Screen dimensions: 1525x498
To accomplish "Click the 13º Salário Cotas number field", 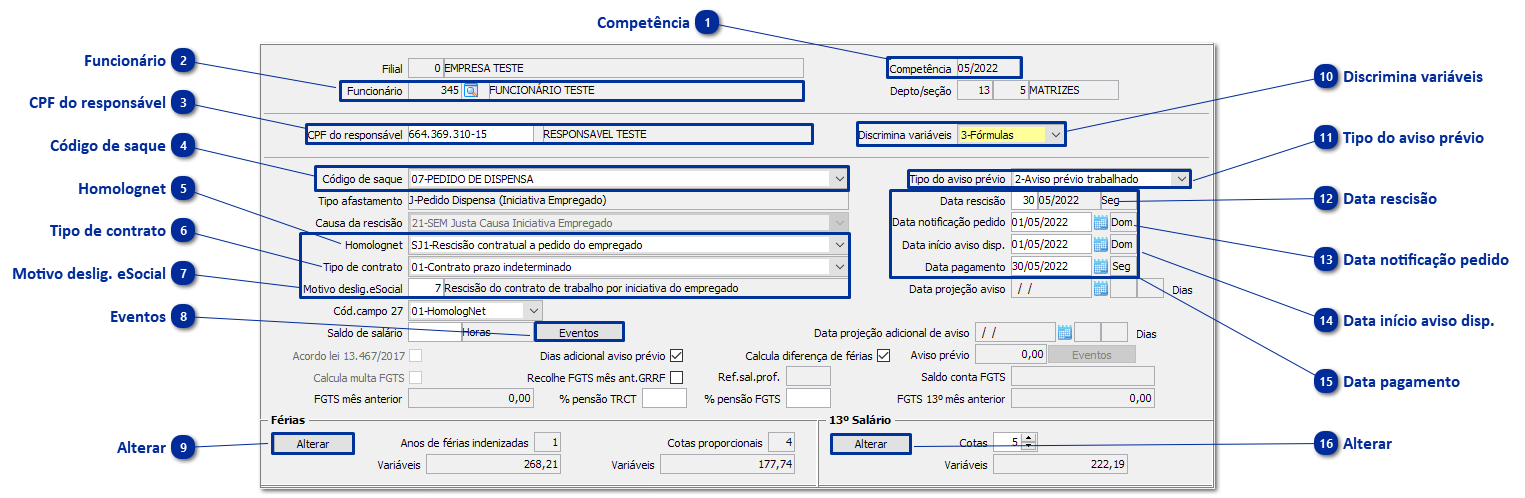I will (x=1008, y=442).
